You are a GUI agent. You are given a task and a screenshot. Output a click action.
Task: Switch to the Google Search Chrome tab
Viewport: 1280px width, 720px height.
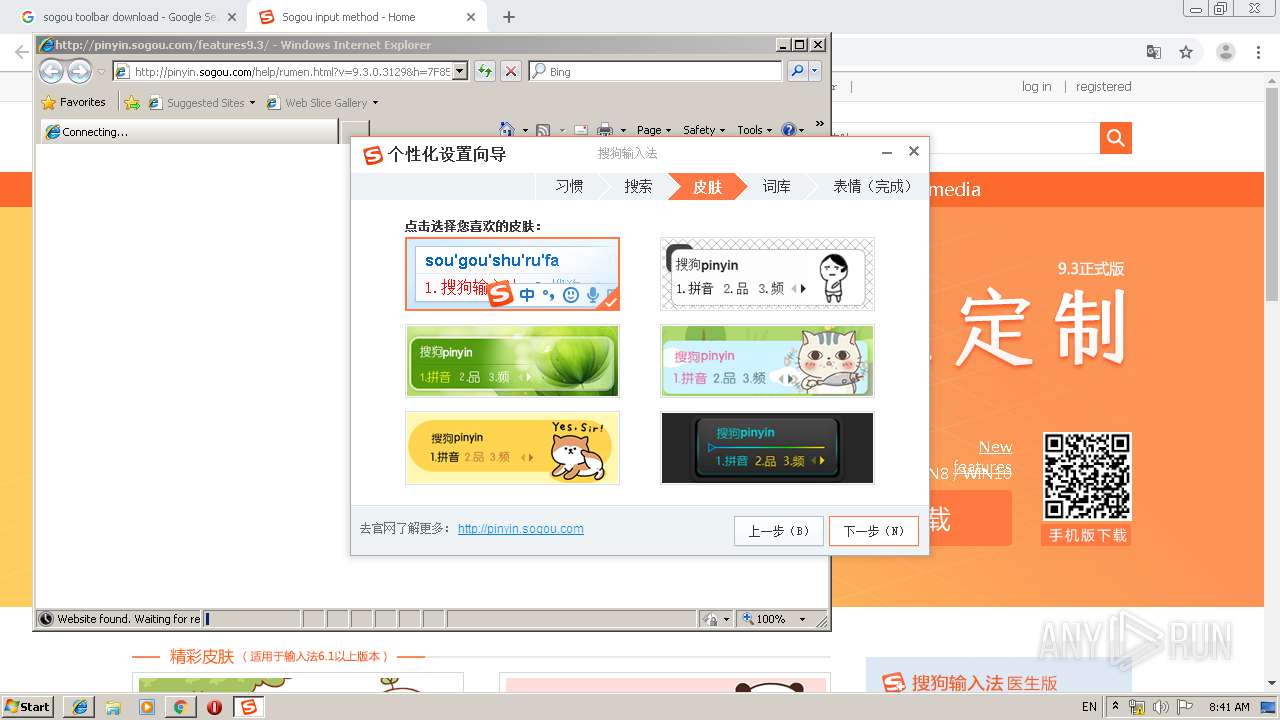(x=129, y=17)
